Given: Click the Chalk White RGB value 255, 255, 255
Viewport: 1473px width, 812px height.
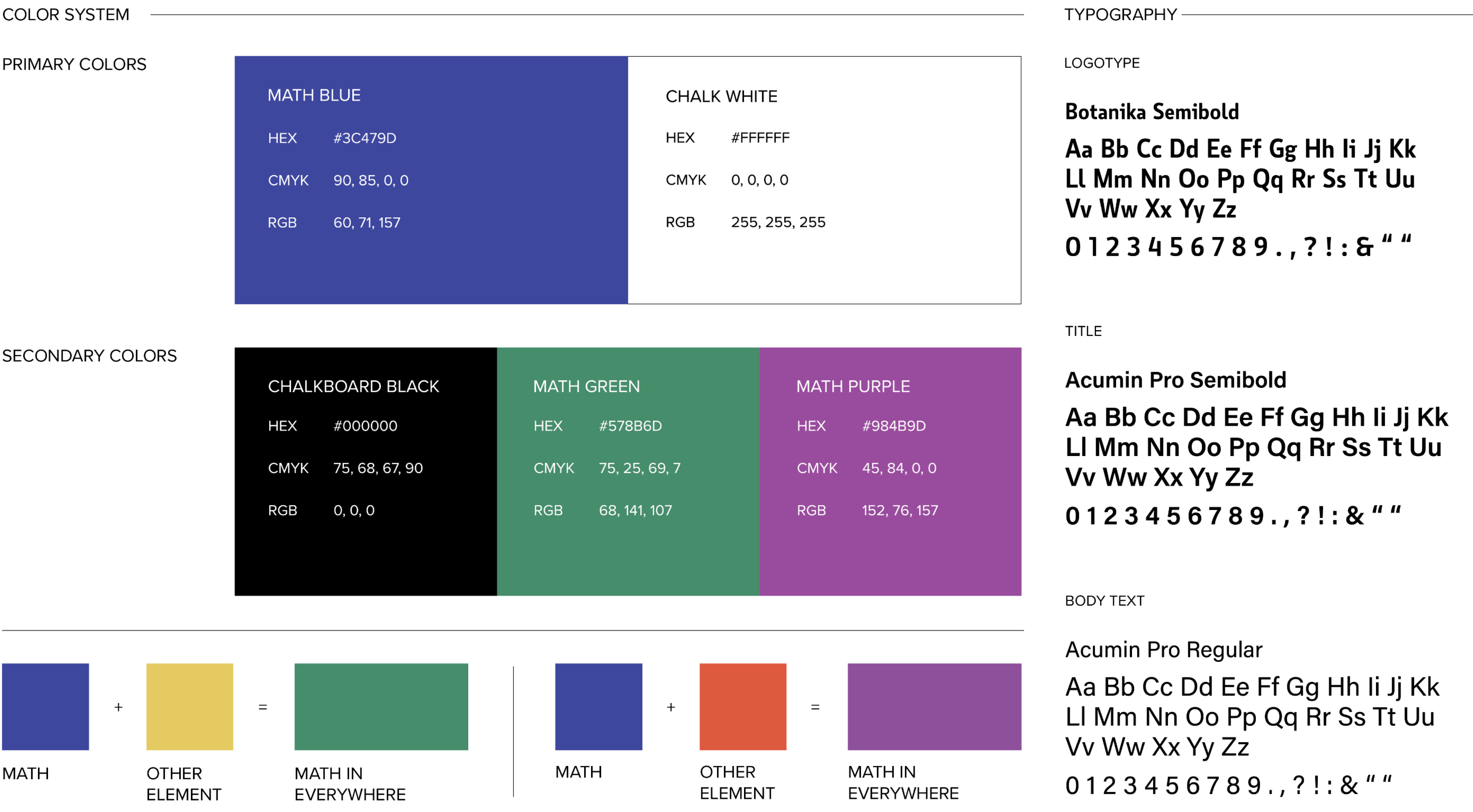Looking at the screenshot, I should (x=778, y=222).
